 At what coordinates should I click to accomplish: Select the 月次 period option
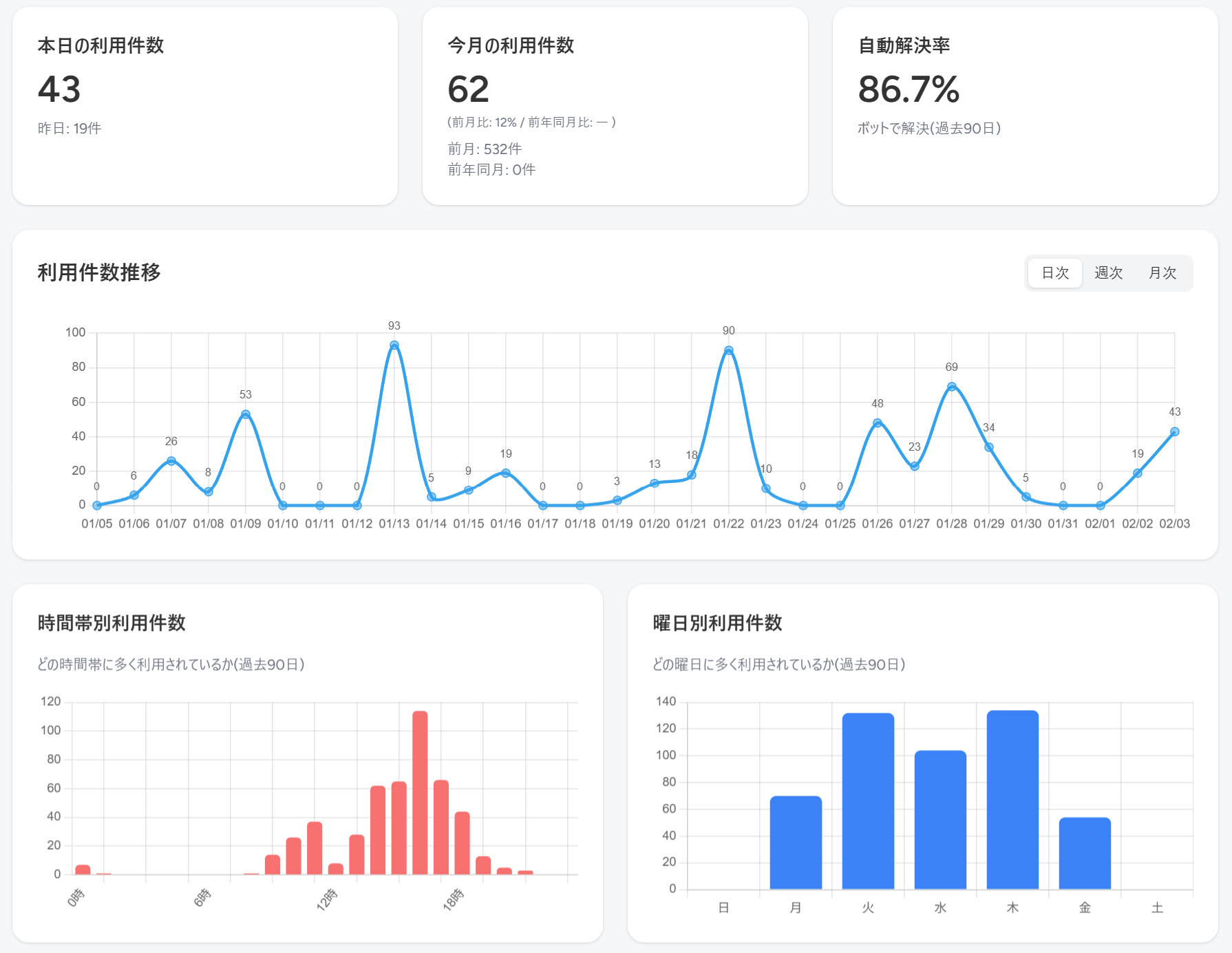[1162, 273]
